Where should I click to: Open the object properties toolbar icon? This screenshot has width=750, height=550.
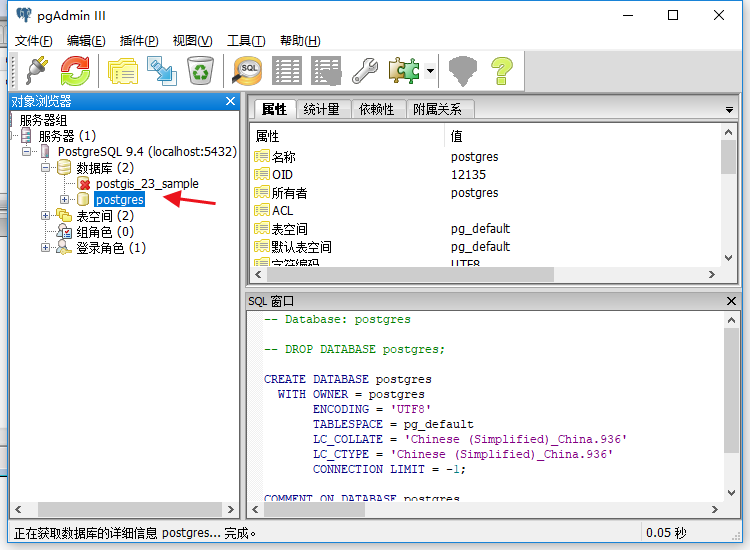coord(123,71)
